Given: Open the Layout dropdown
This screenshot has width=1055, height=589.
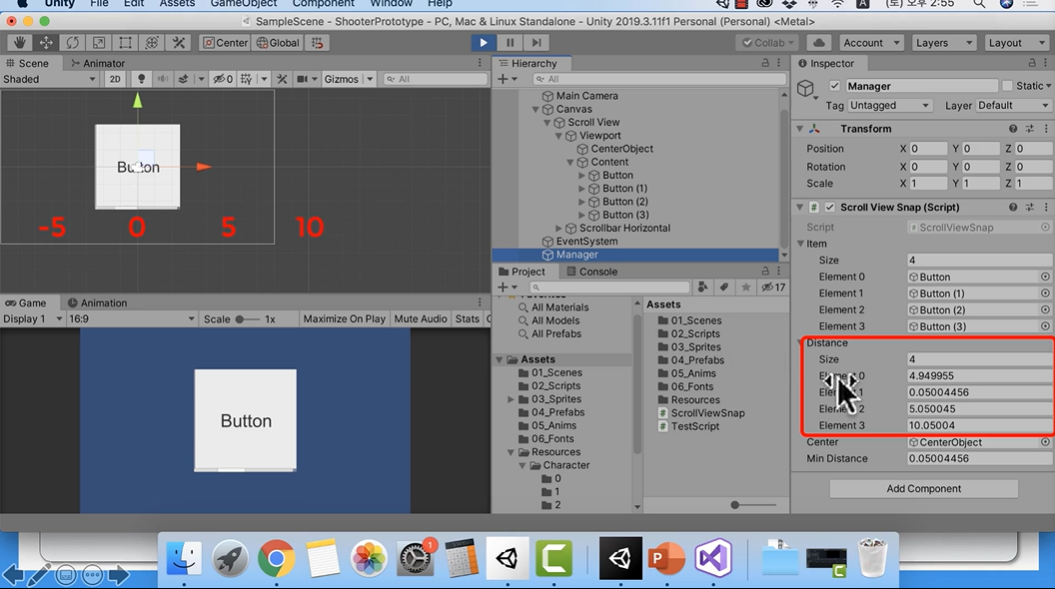Looking at the screenshot, I should click(x=1015, y=42).
